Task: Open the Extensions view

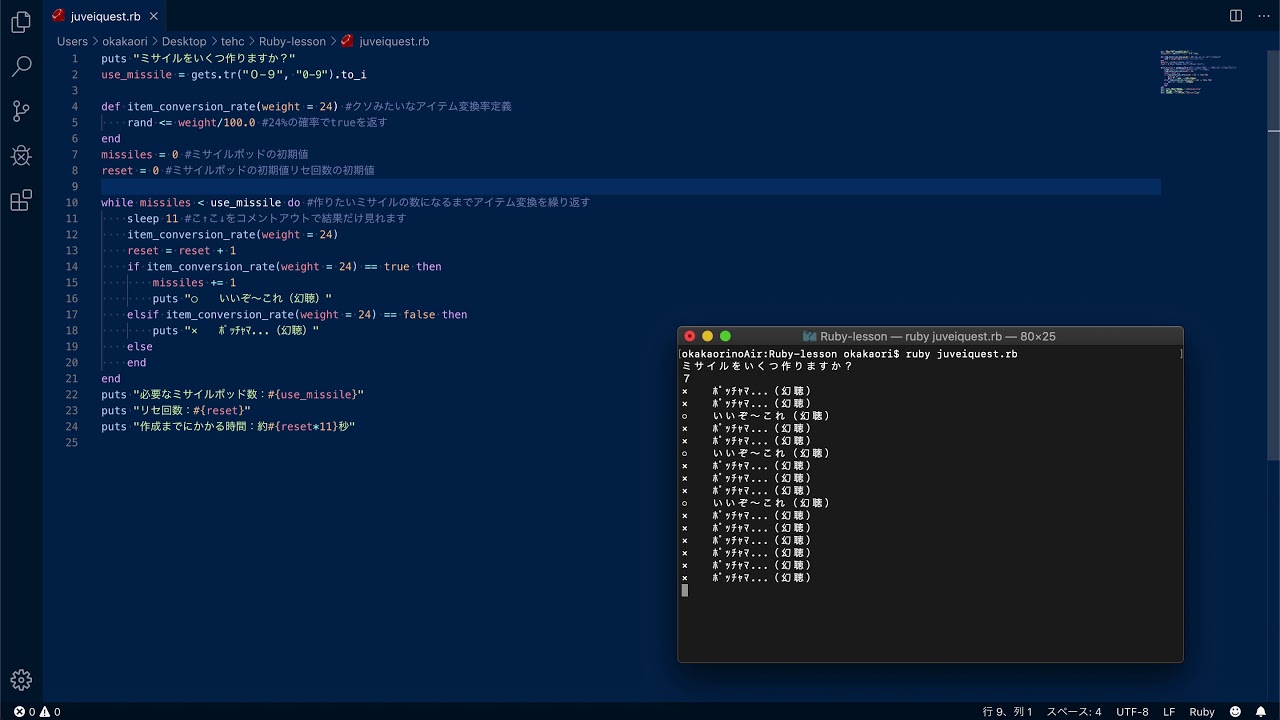Action: (21, 201)
